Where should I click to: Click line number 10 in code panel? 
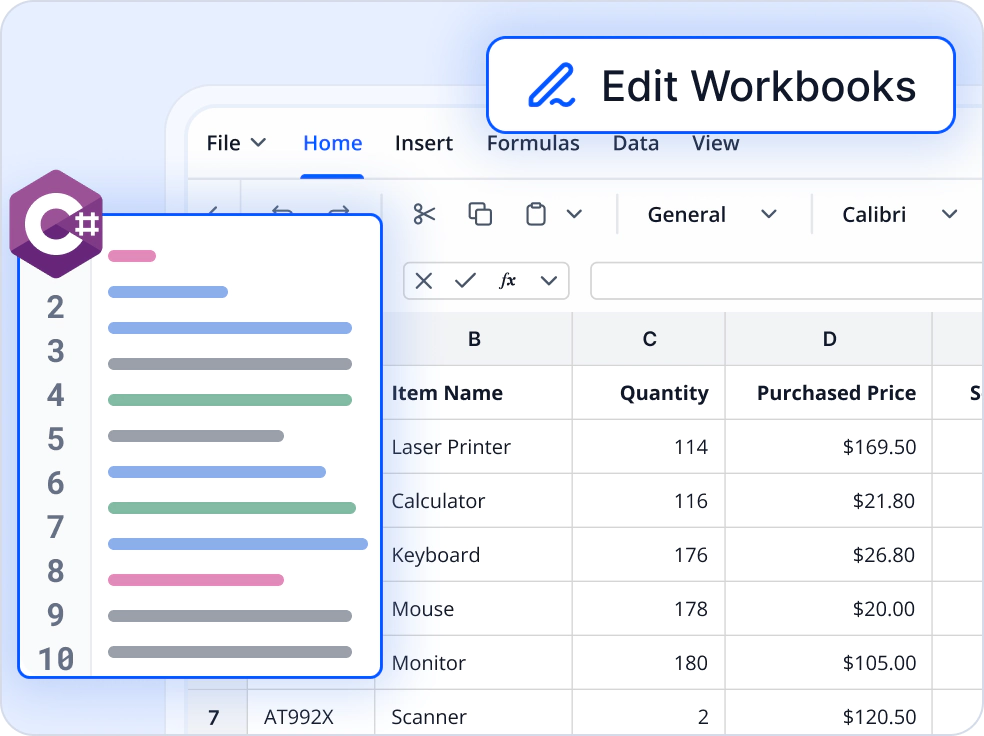[56, 659]
